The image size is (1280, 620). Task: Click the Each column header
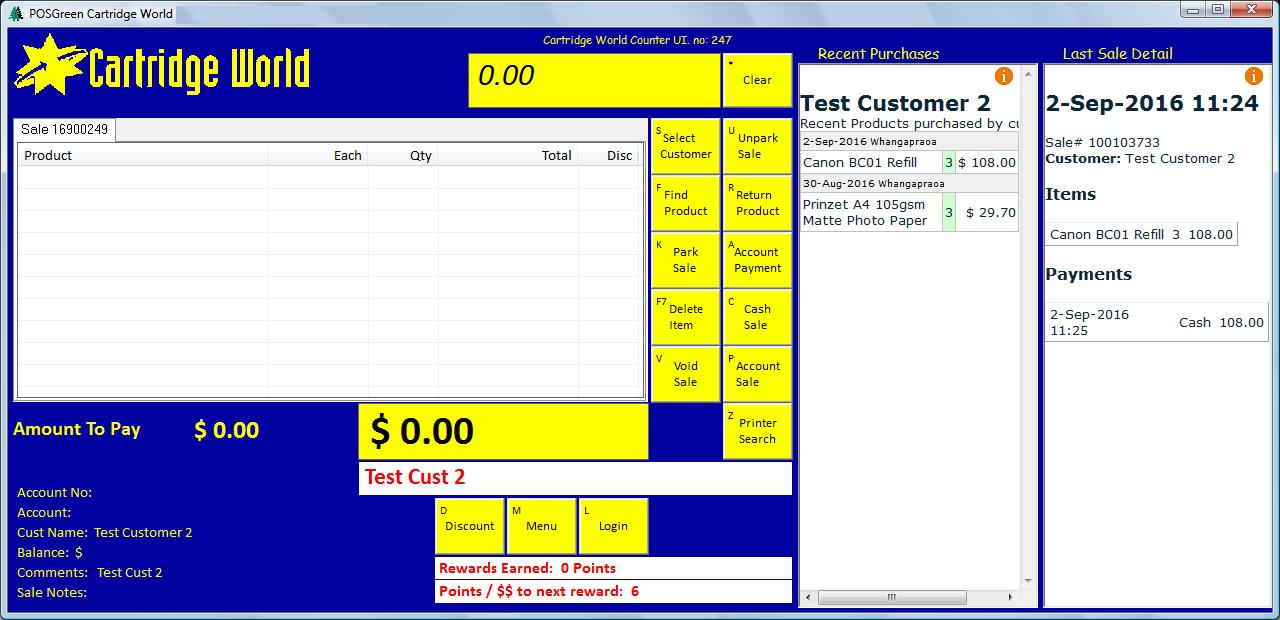(318, 155)
